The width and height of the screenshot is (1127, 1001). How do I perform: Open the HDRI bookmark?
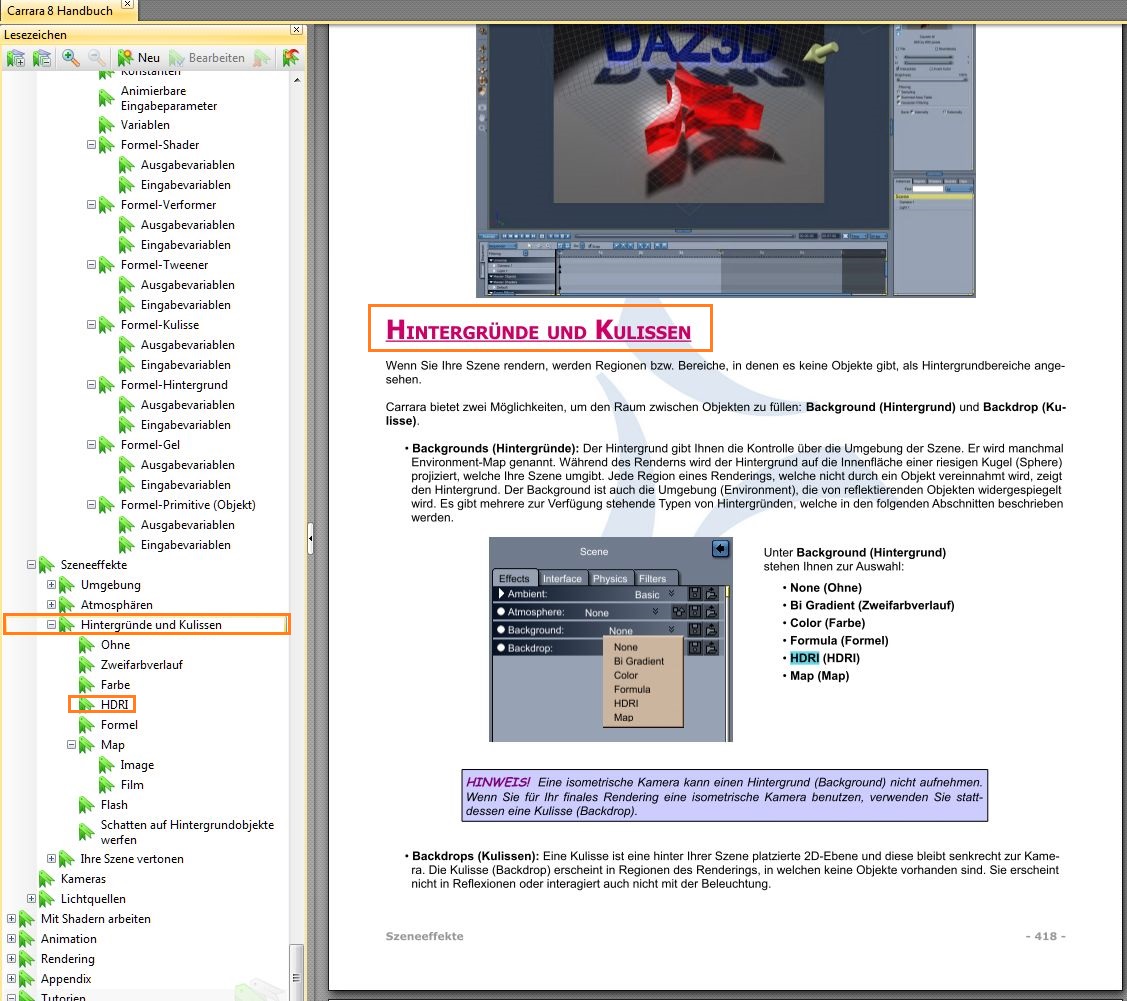click(114, 705)
